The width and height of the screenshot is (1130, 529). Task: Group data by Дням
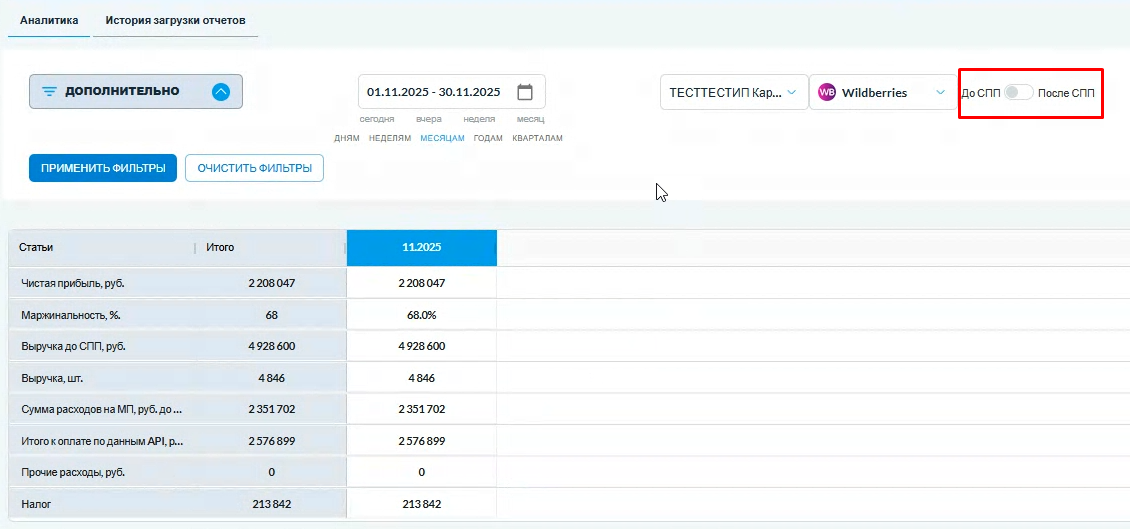347,138
